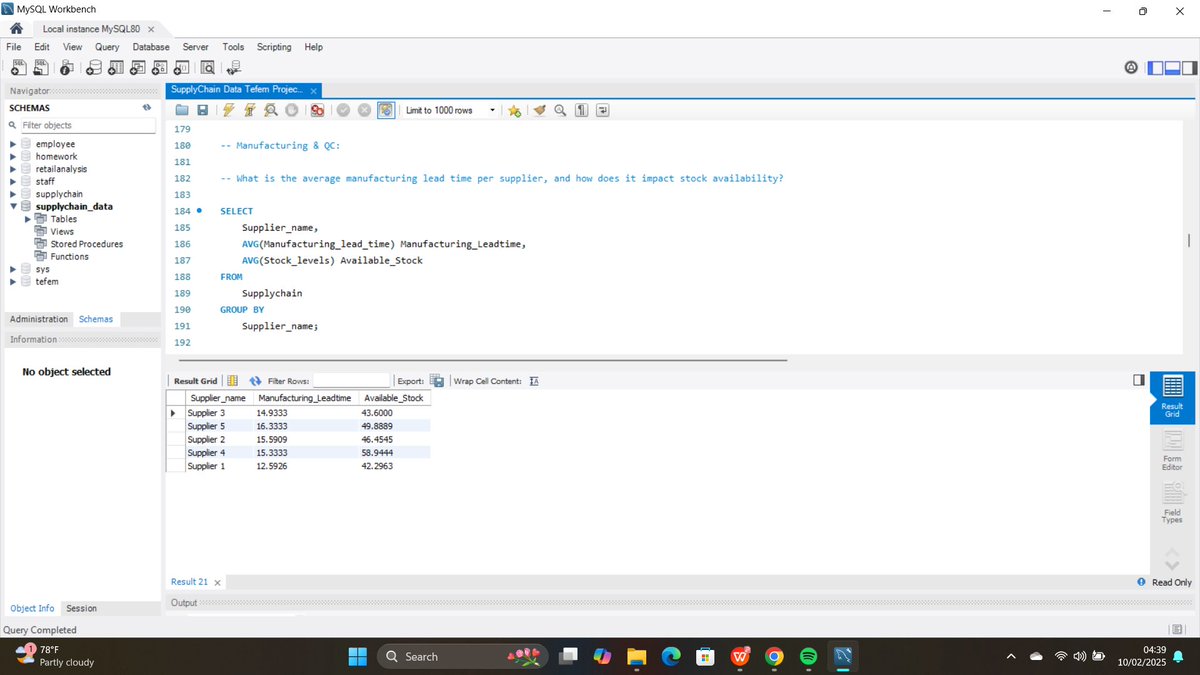Select the Supplier 4 cell
This screenshot has height=675, width=1200.
coord(207,452)
